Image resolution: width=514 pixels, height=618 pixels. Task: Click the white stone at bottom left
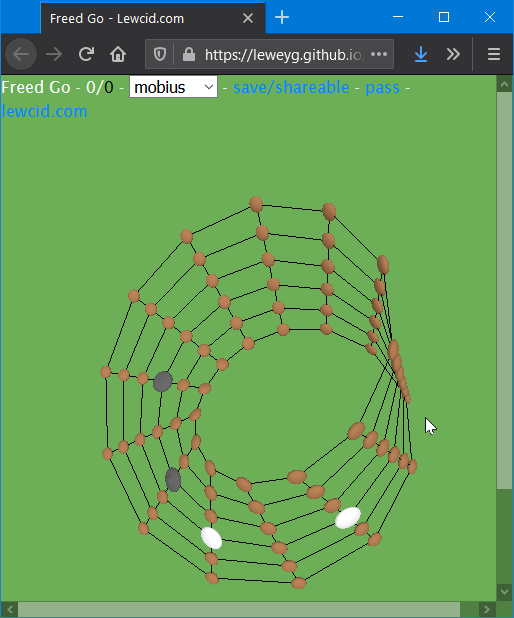[x=212, y=538]
